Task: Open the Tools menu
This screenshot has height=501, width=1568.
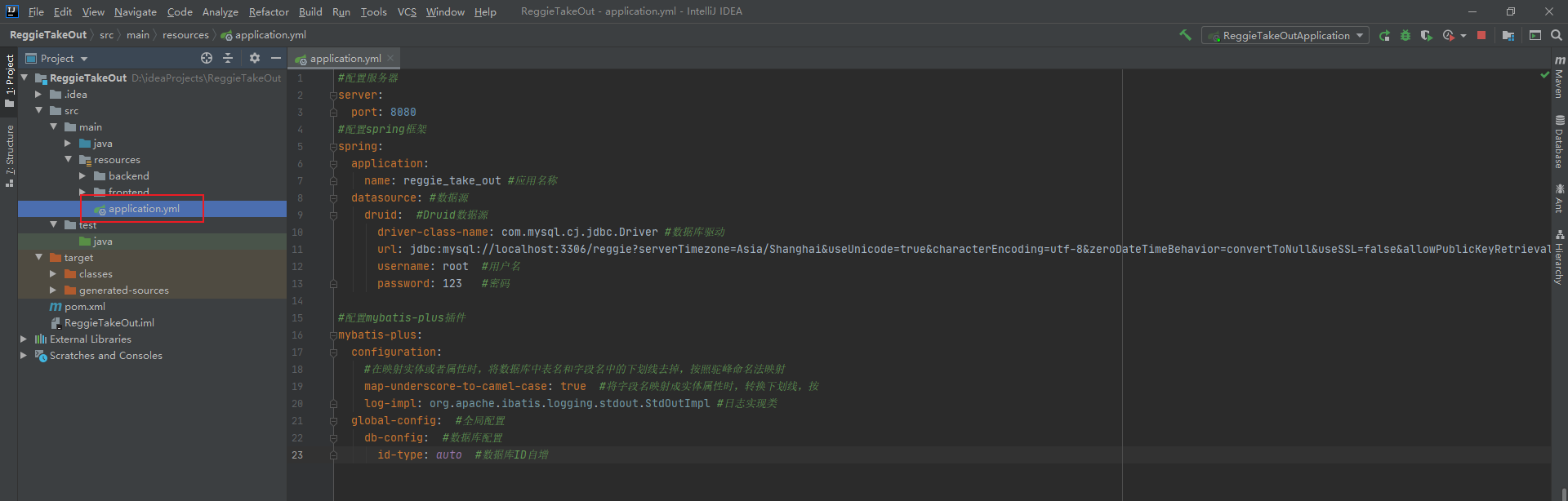Action: [x=374, y=11]
